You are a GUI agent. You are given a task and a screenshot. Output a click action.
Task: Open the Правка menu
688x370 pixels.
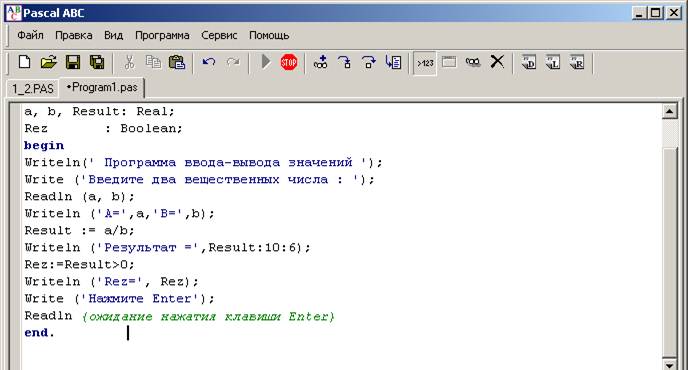(74, 35)
